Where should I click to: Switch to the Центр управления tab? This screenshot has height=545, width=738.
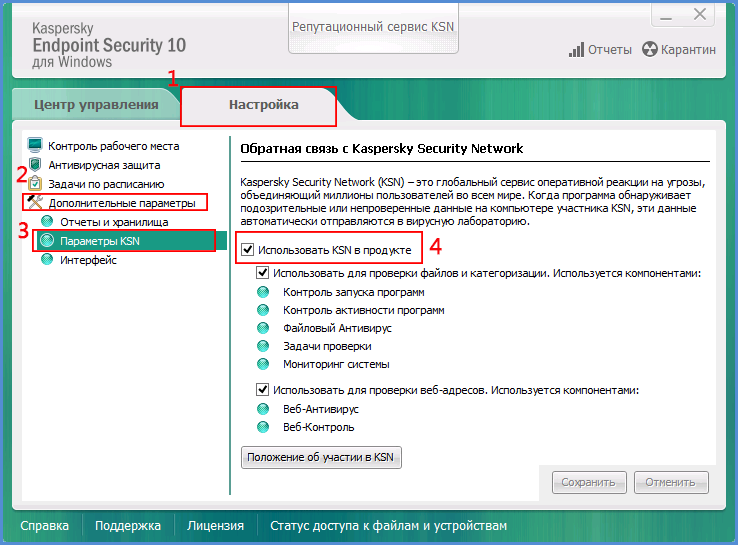(x=96, y=104)
